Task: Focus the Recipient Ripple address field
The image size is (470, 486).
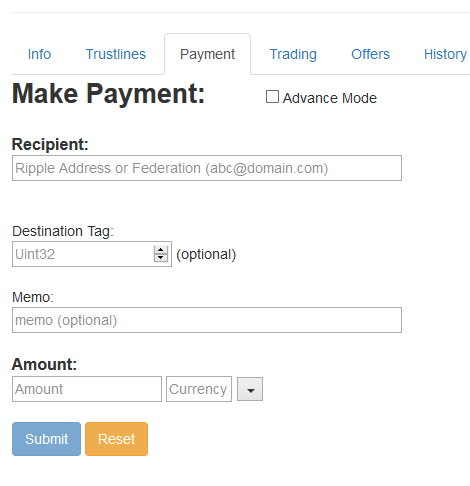Action: (x=207, y=168)
